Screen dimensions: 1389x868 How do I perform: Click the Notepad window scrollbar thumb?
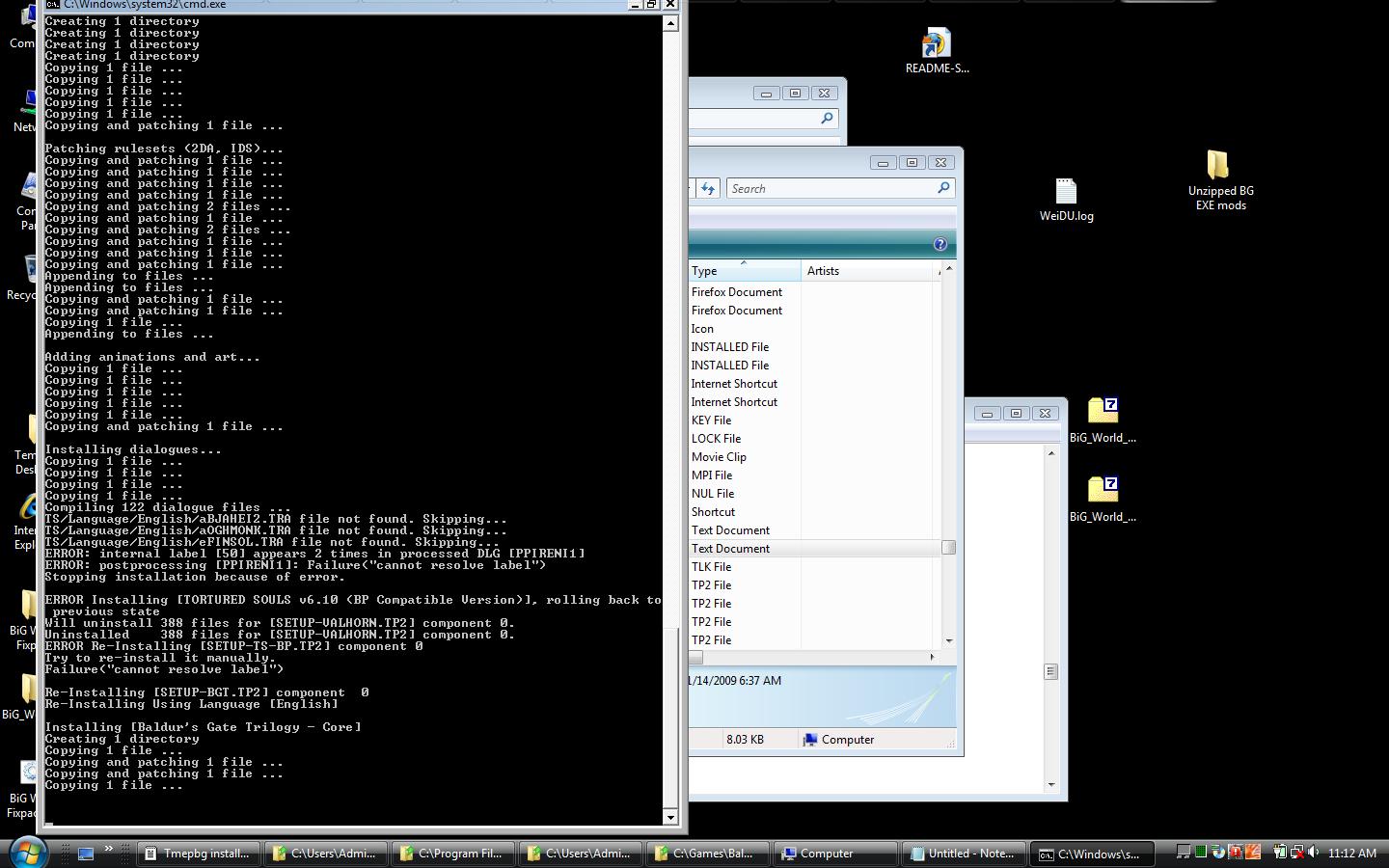click(x=1051, y=671)
